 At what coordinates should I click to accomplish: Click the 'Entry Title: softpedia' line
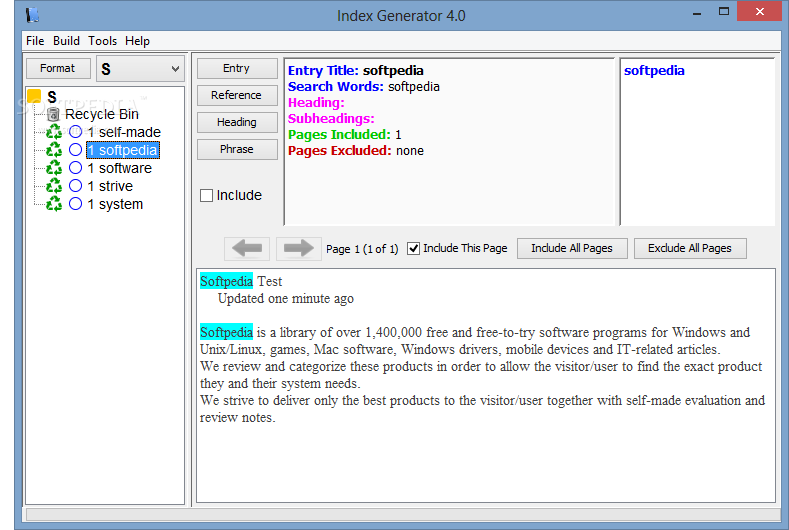point(356,70)
